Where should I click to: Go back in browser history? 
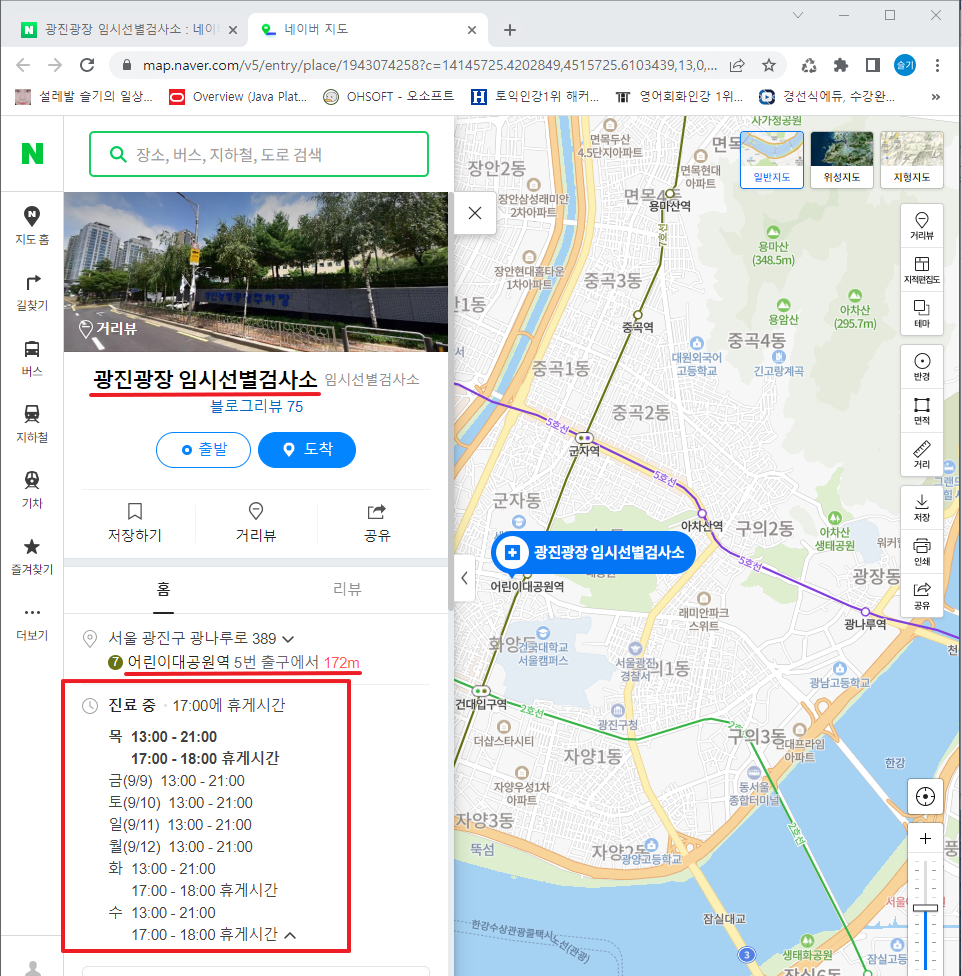point(23,65)
